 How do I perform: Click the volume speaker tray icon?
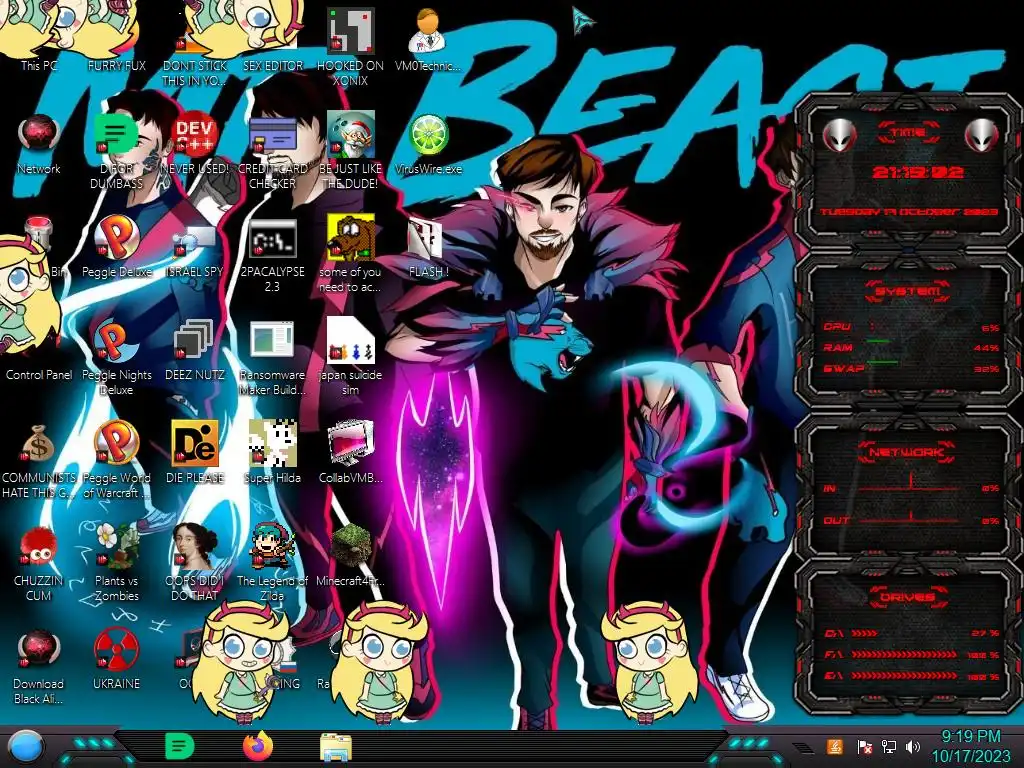(x=913, y=746)
